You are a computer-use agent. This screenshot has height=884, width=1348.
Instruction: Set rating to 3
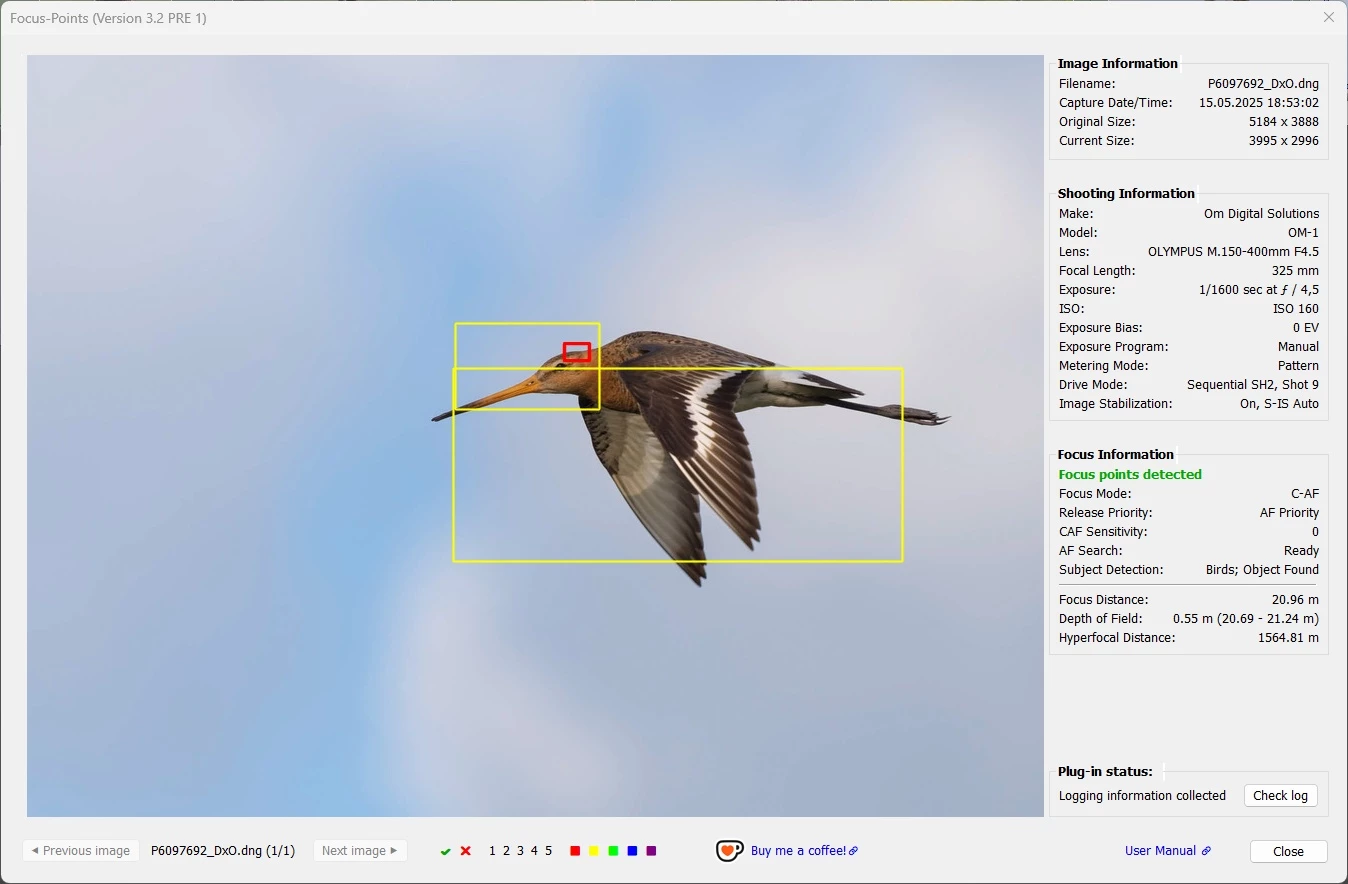click(x=520, y=851)
